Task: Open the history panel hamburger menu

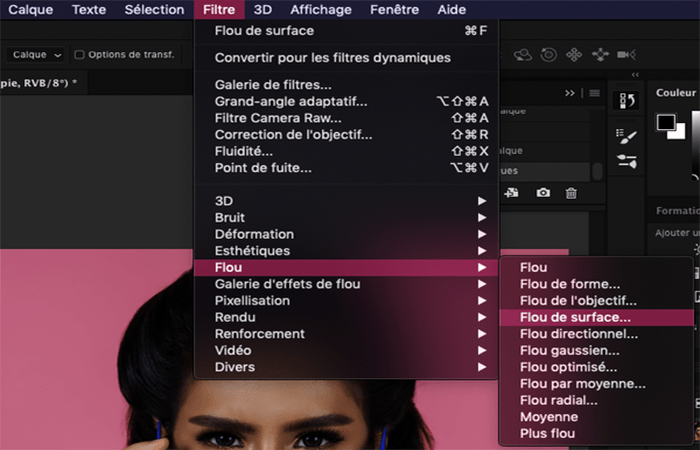Action: (594, 93)
